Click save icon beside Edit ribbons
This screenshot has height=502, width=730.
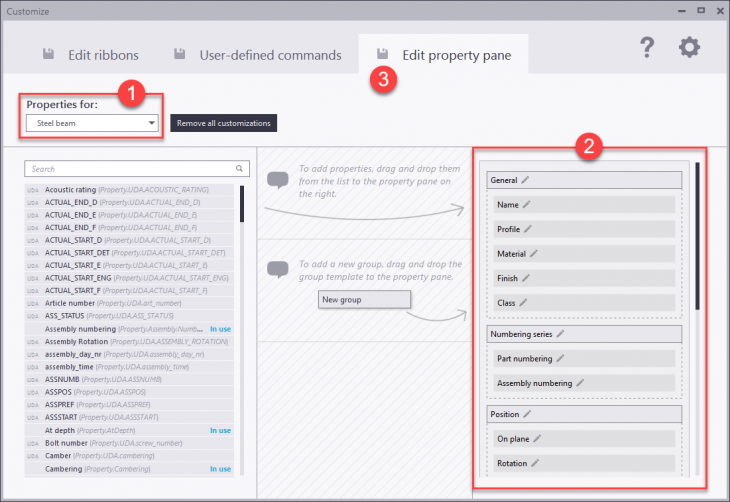(48, 54)
